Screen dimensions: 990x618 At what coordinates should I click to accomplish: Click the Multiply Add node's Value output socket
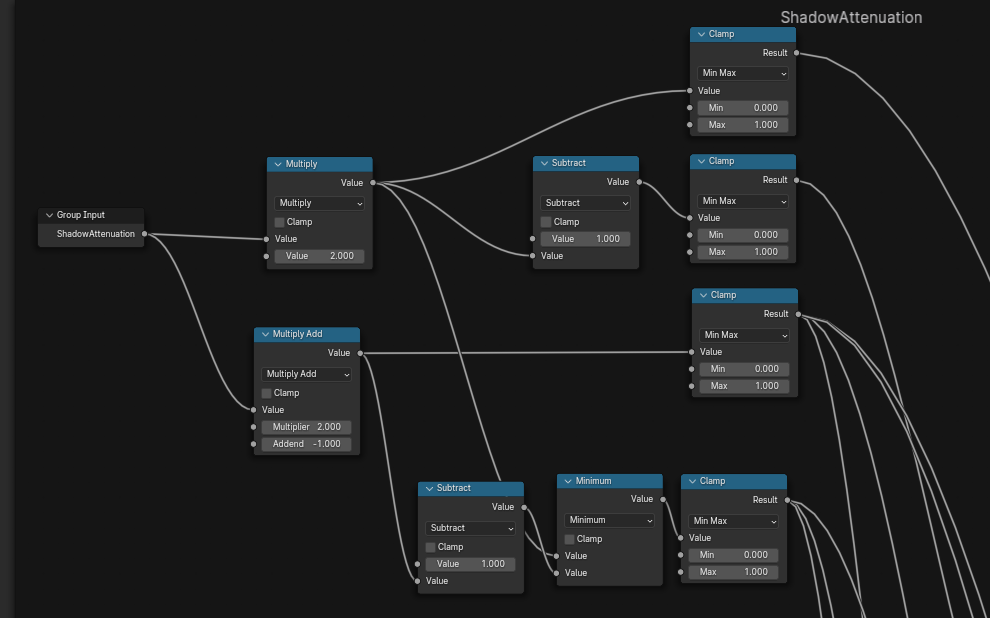(360, 353)
